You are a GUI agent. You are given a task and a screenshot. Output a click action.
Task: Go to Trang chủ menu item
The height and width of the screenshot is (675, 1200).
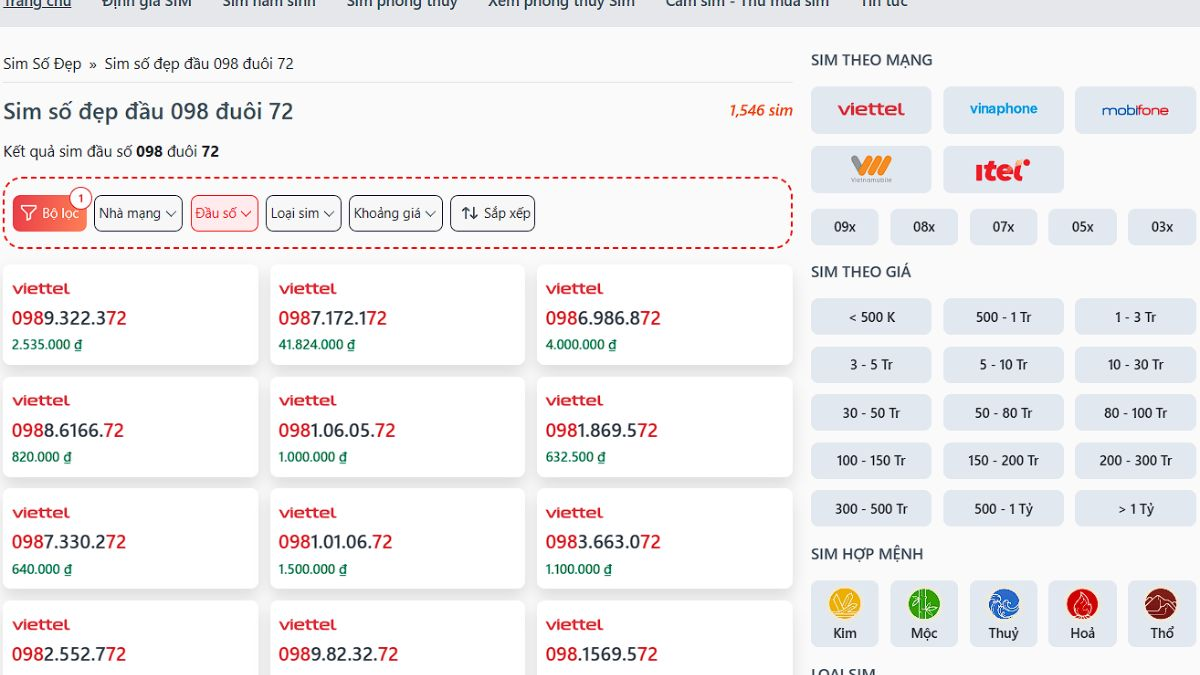coord(37,4)
